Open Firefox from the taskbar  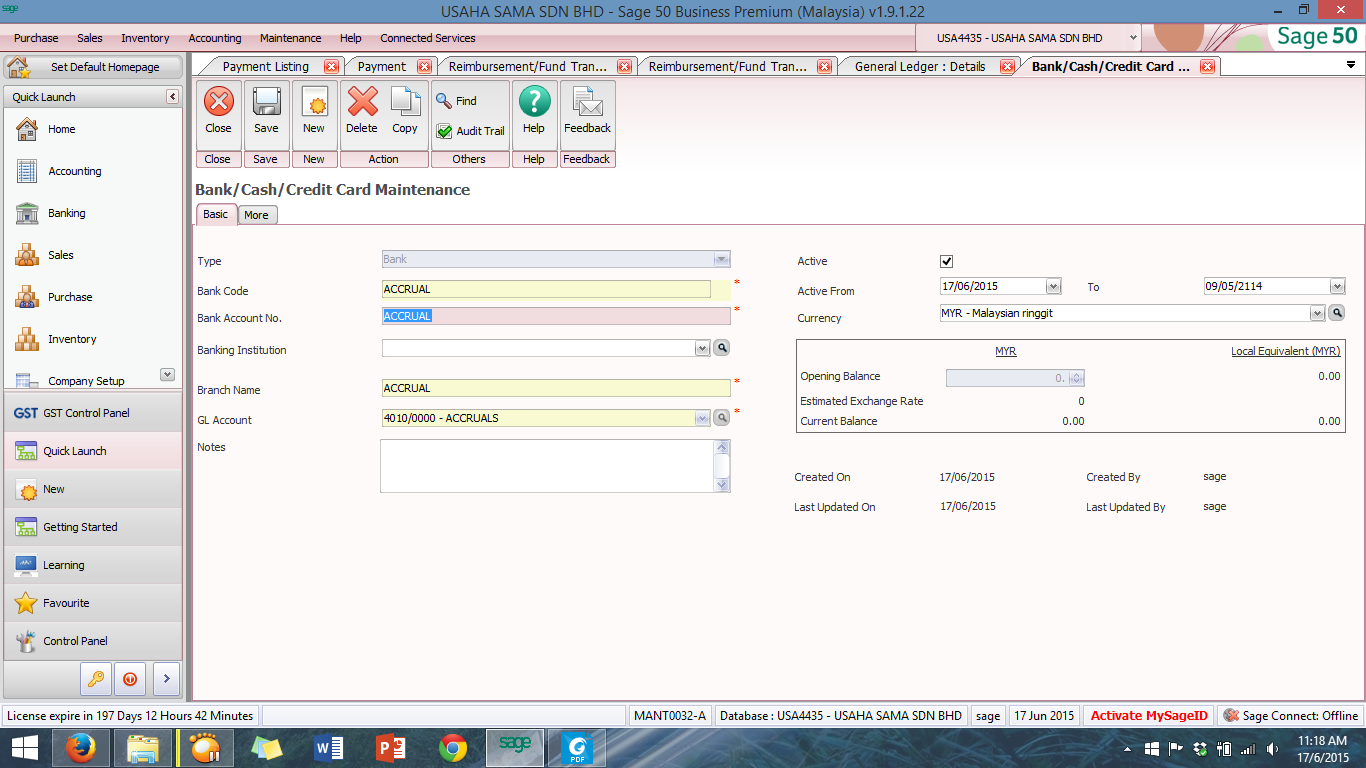click(81, 748)
